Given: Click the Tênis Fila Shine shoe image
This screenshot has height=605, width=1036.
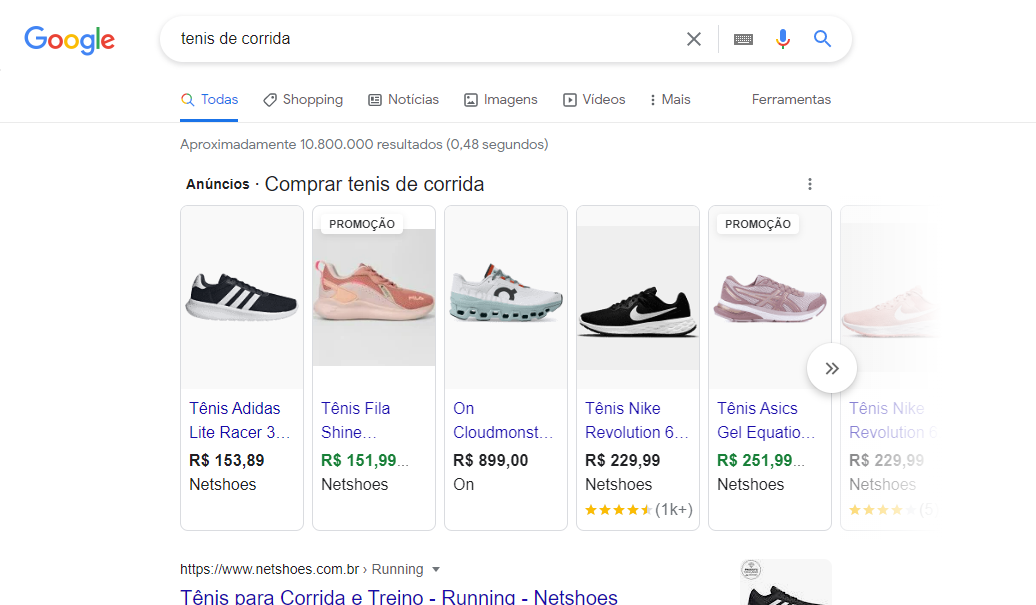Looking at the screenshot, I should pos(374,297).
